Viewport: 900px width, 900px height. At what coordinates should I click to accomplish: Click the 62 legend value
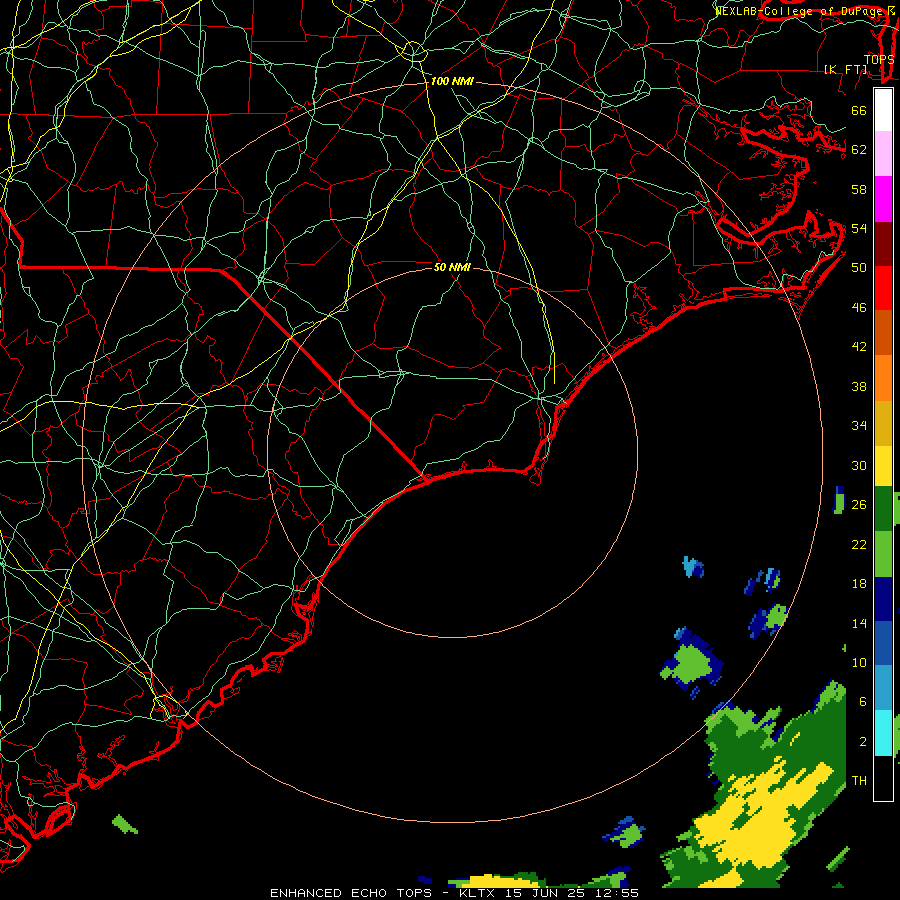(859, 150)
